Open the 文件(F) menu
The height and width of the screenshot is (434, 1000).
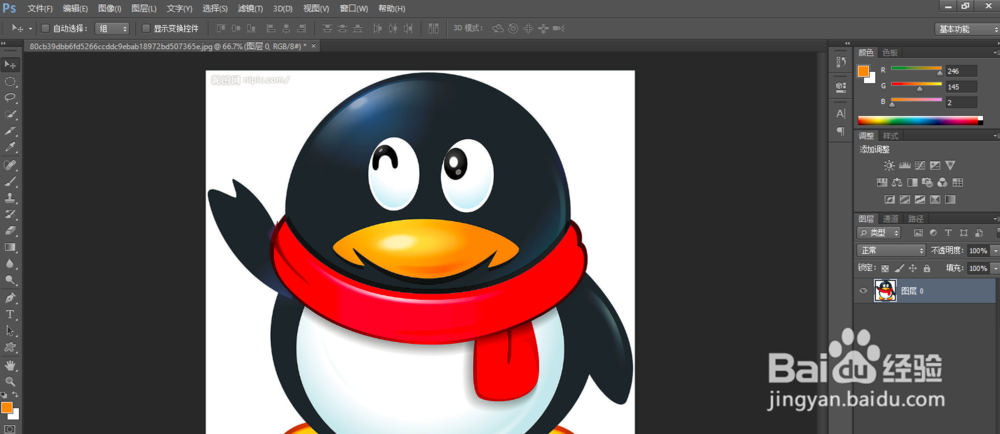[x=40, y=9]
